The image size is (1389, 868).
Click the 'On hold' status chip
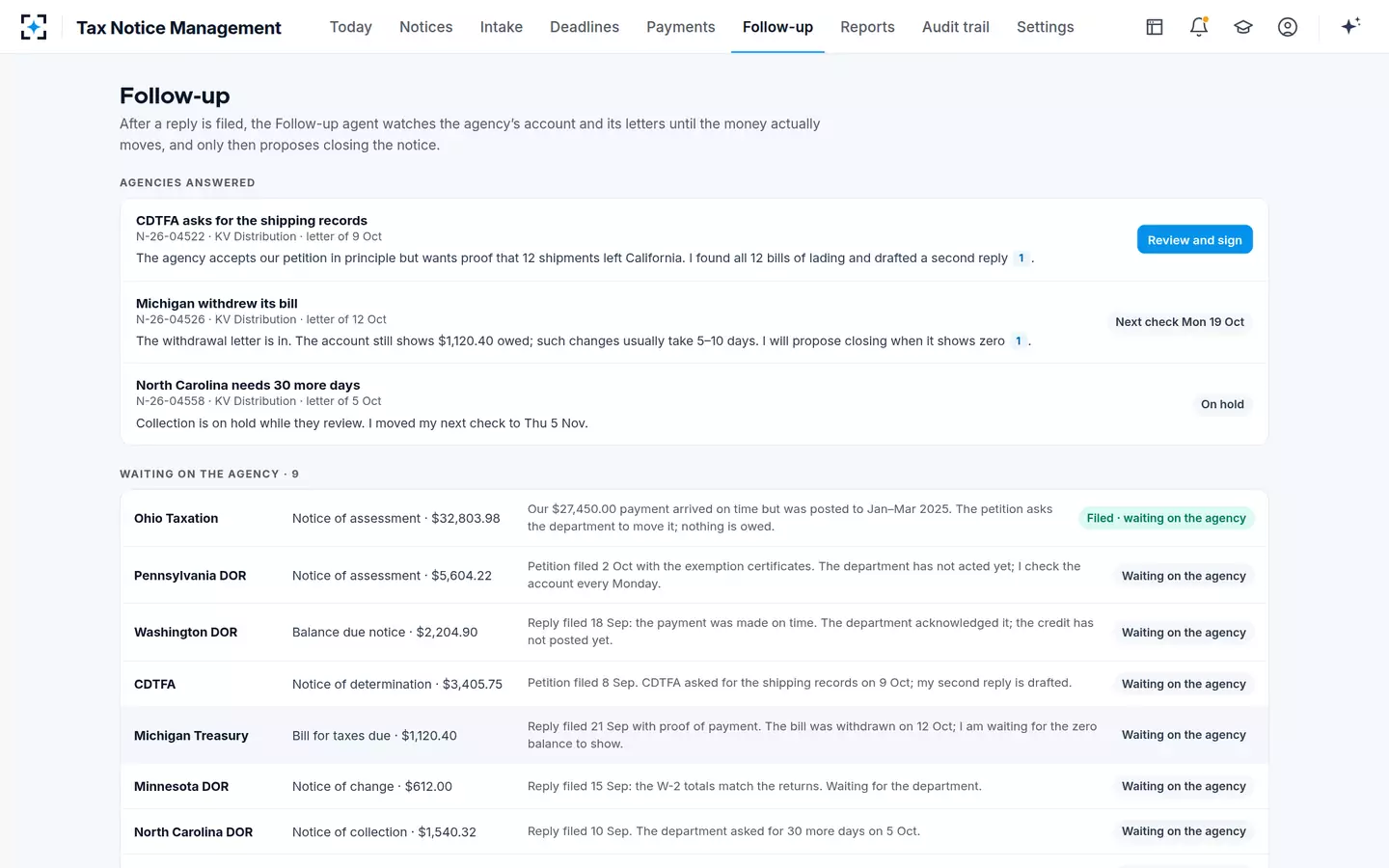click(x=1222, y=404)
